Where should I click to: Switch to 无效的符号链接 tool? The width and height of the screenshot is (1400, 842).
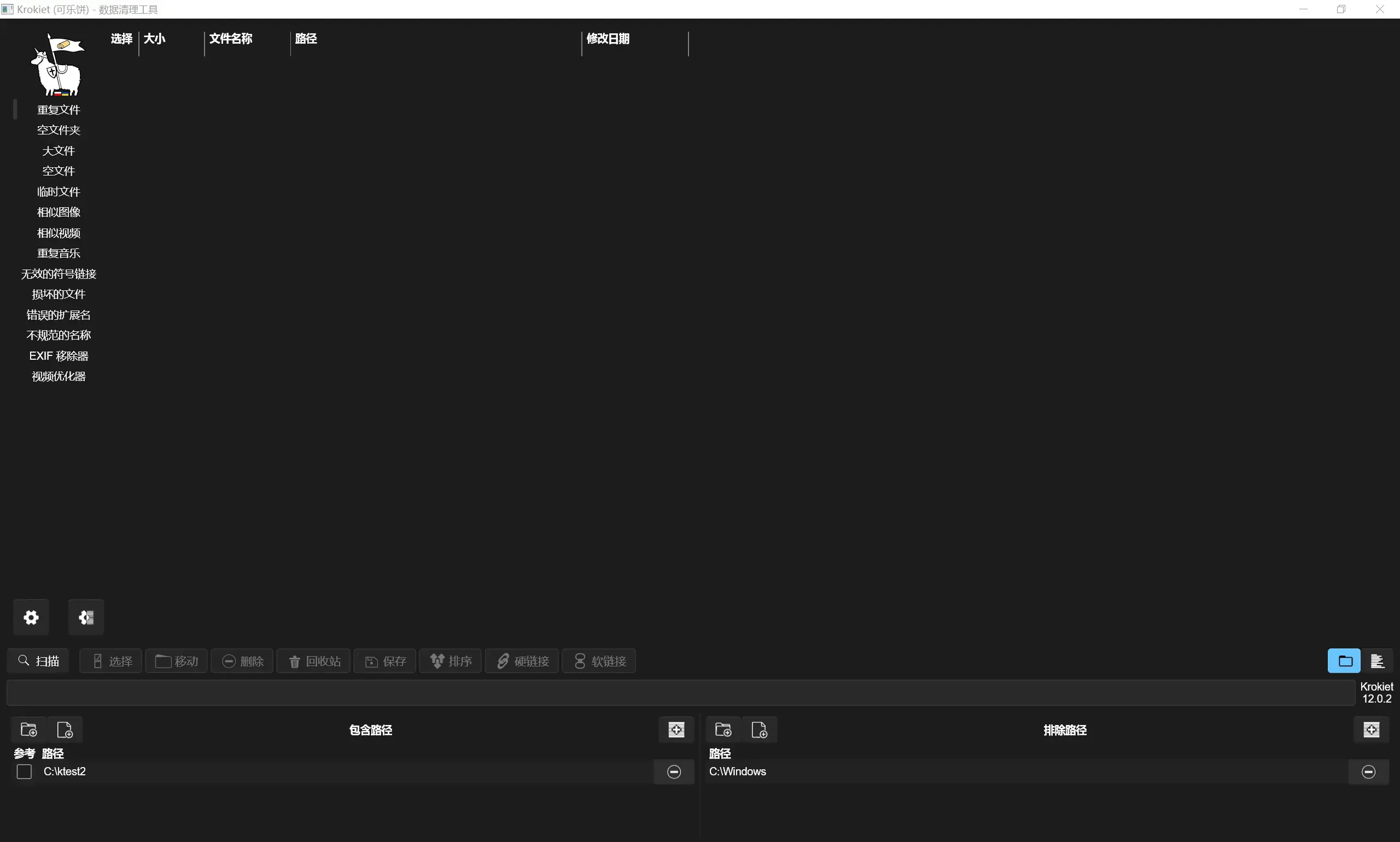tap(59, 274)
